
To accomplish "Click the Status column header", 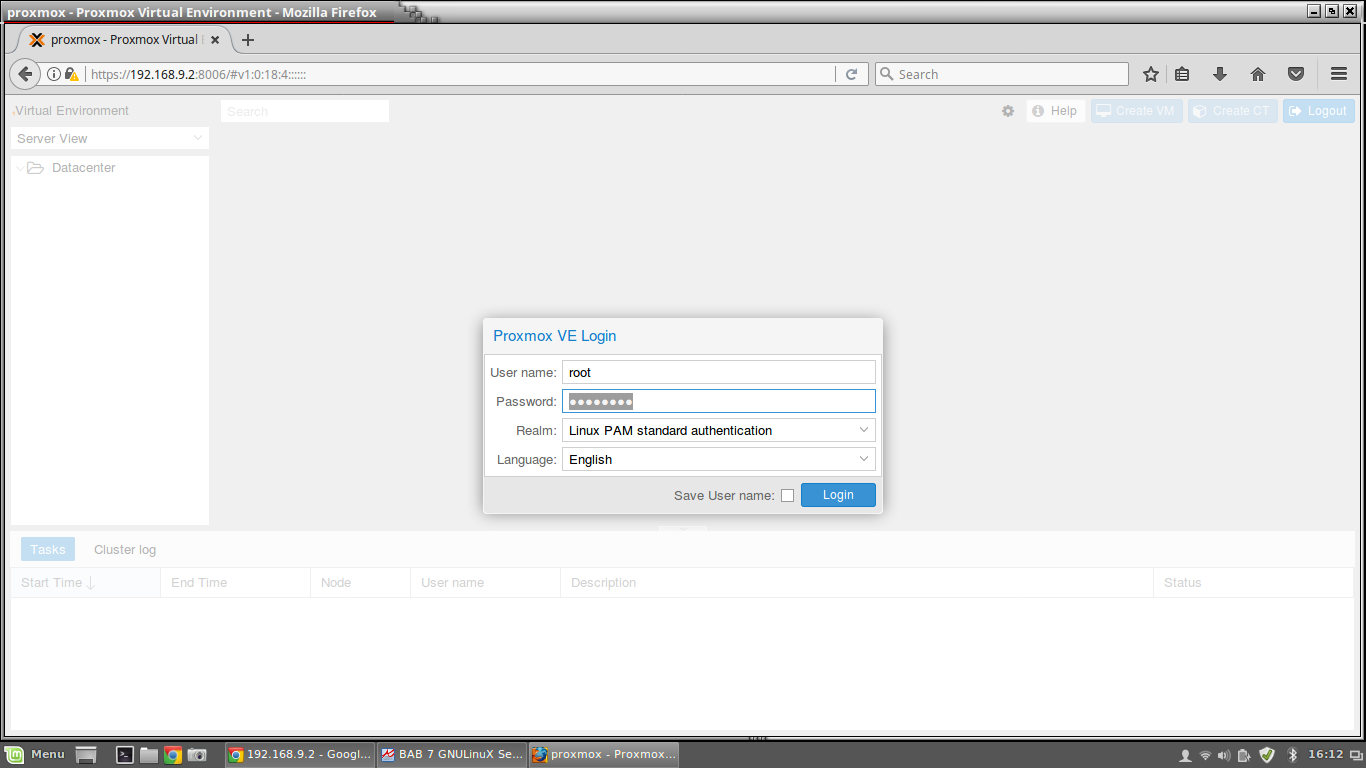I will point(1254,582).
